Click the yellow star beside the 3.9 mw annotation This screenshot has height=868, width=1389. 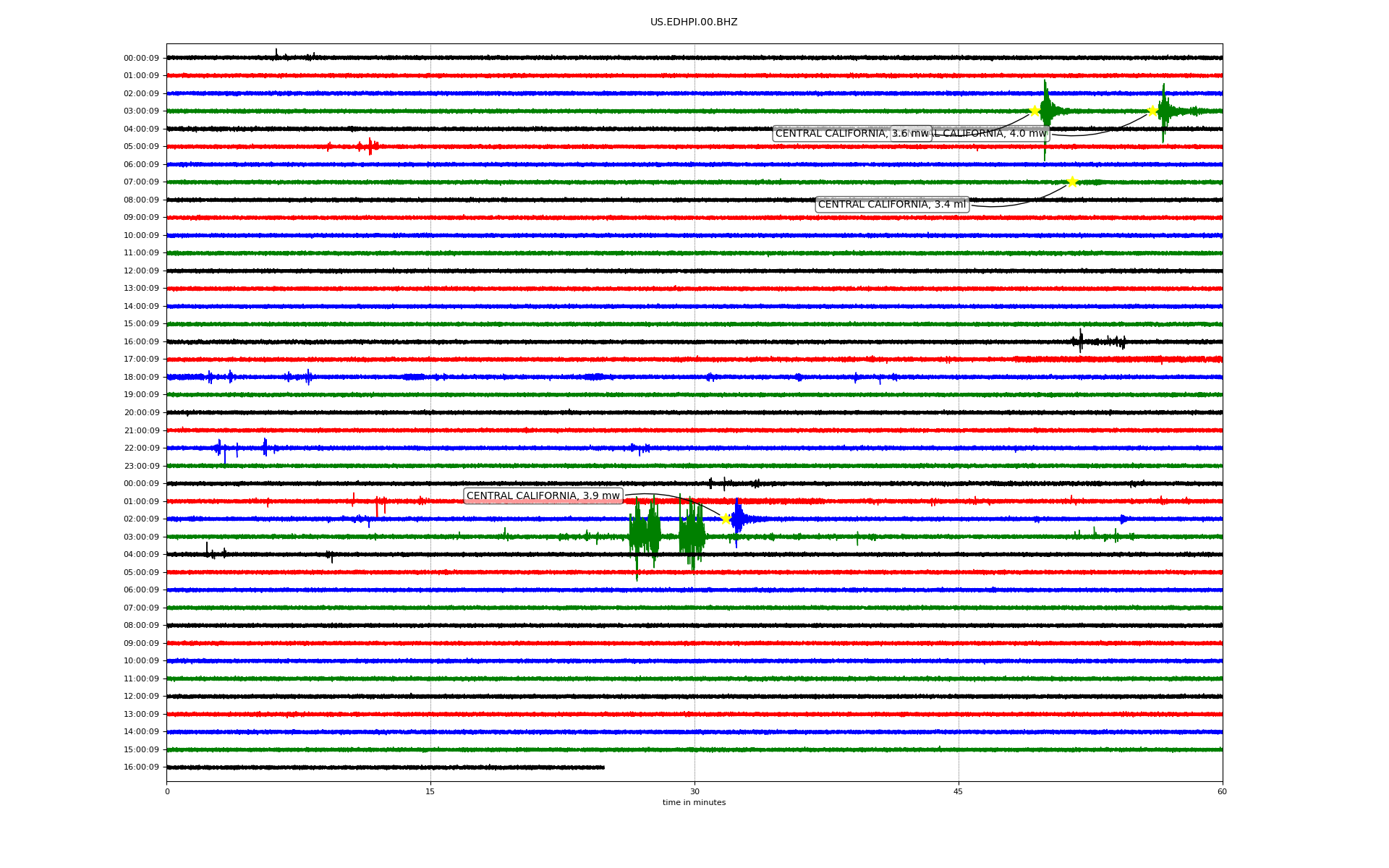click(726, 519)
